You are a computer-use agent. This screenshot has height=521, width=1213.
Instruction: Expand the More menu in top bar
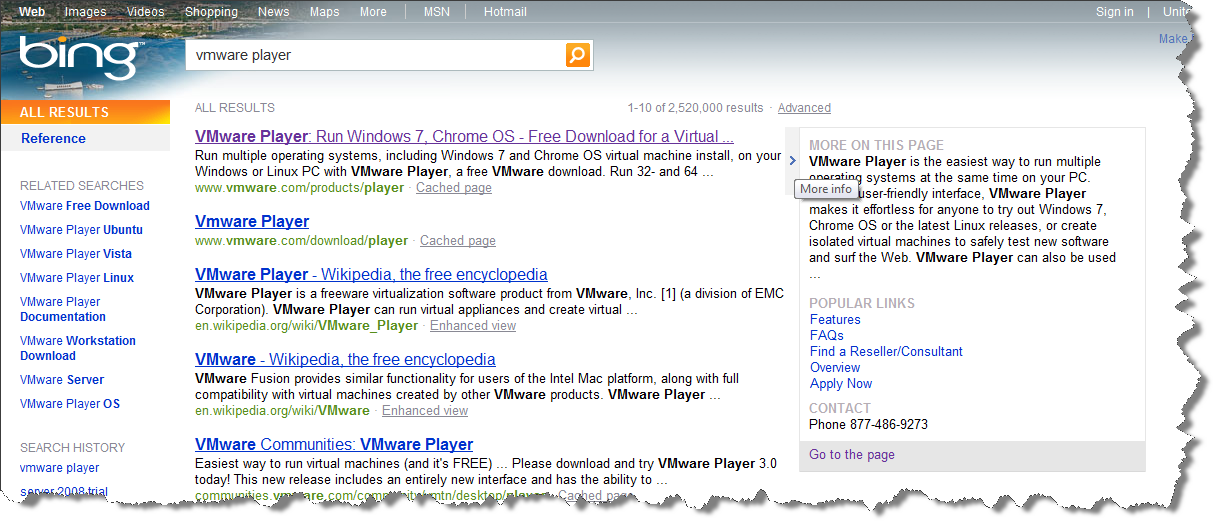click(373, 12)
